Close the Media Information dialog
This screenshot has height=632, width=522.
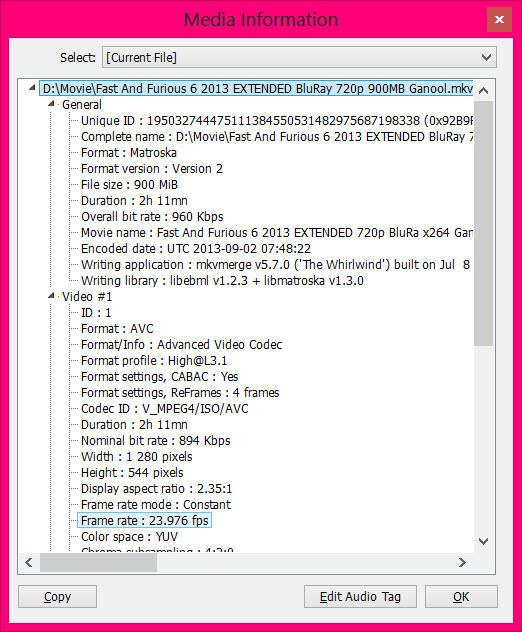click(499, 19)
